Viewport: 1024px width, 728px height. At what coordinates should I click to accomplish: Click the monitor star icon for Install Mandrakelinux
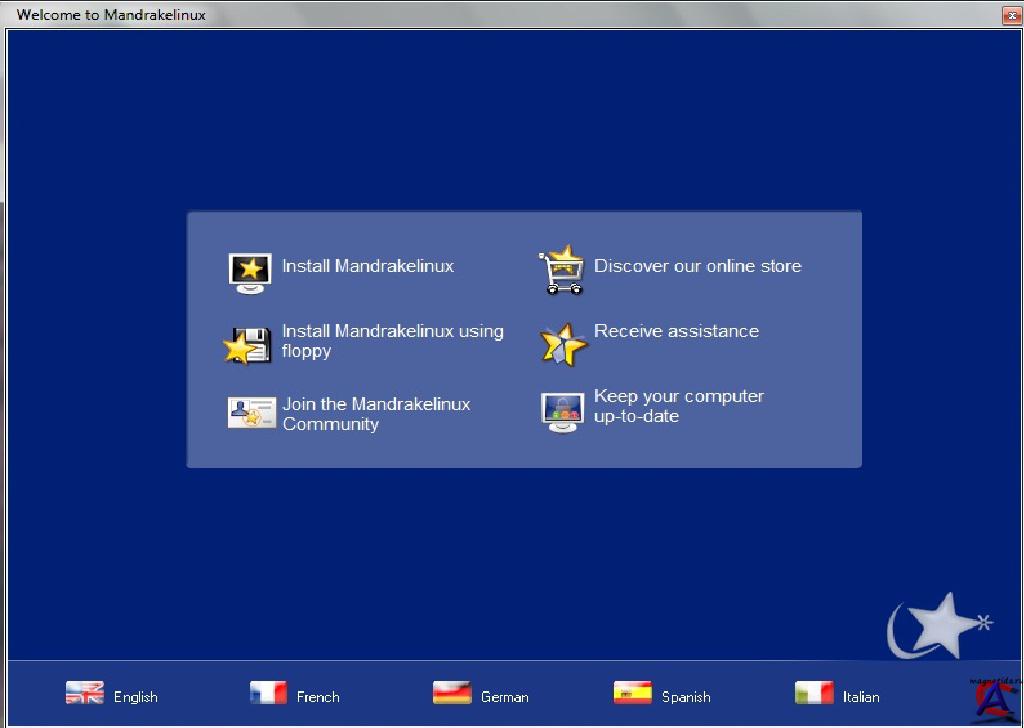249,272
